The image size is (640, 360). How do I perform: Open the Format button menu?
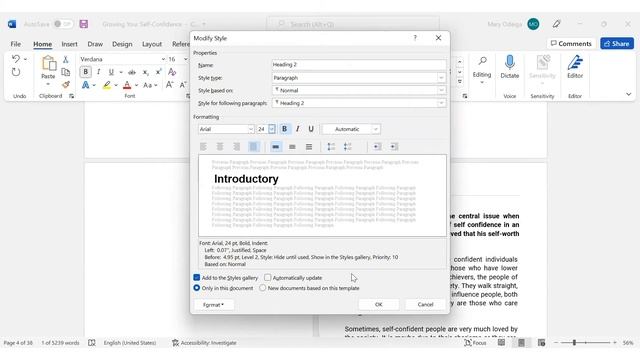pos(213,305)
